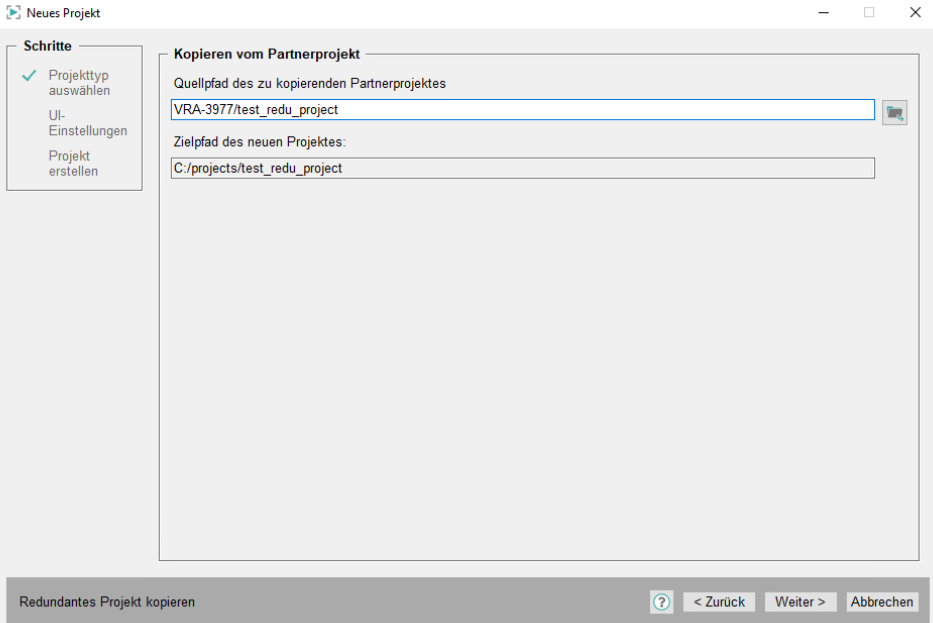Close the Neues Projekt window
Viewport: 933px width, 623px height.
[x=915, y=12]
